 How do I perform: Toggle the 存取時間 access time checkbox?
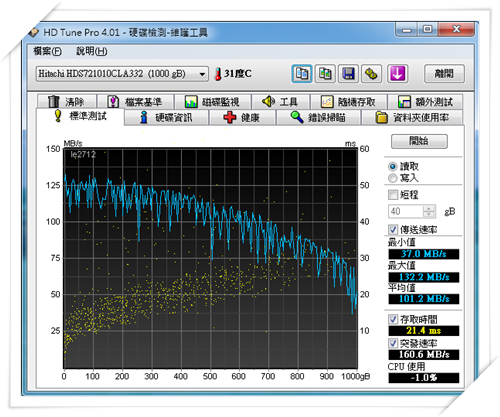click(393, 319)
